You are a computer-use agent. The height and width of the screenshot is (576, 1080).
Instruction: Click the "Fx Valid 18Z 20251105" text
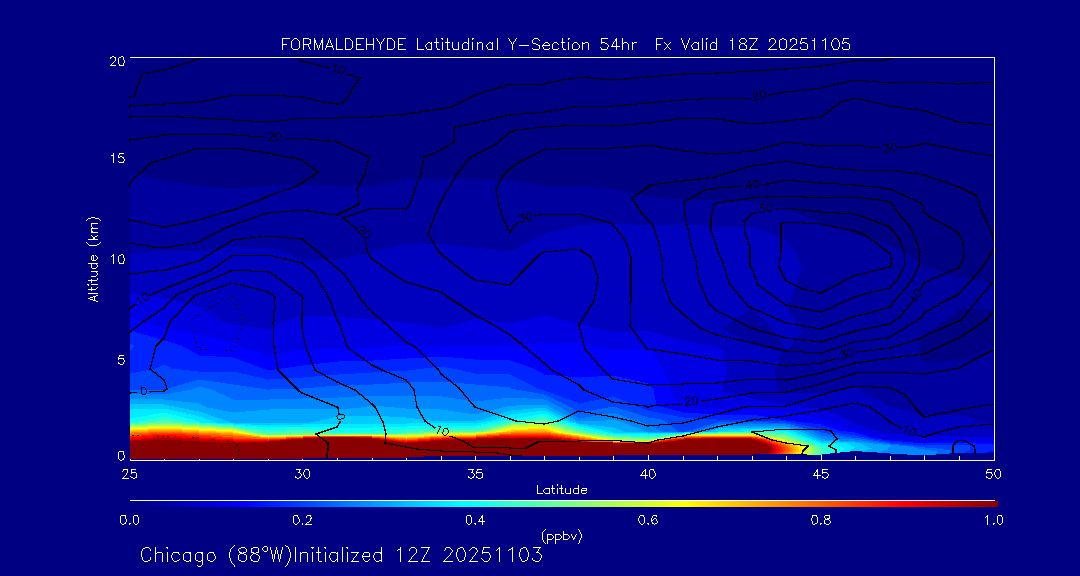point(752,45)
